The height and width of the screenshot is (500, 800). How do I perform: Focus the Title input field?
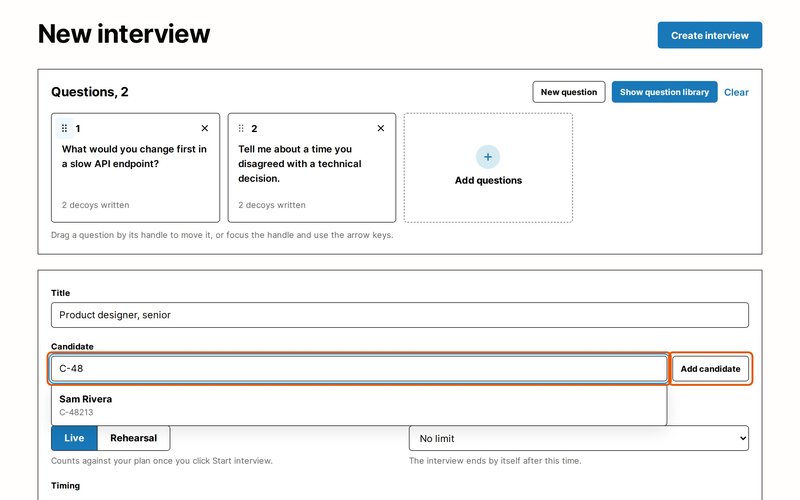399,315
